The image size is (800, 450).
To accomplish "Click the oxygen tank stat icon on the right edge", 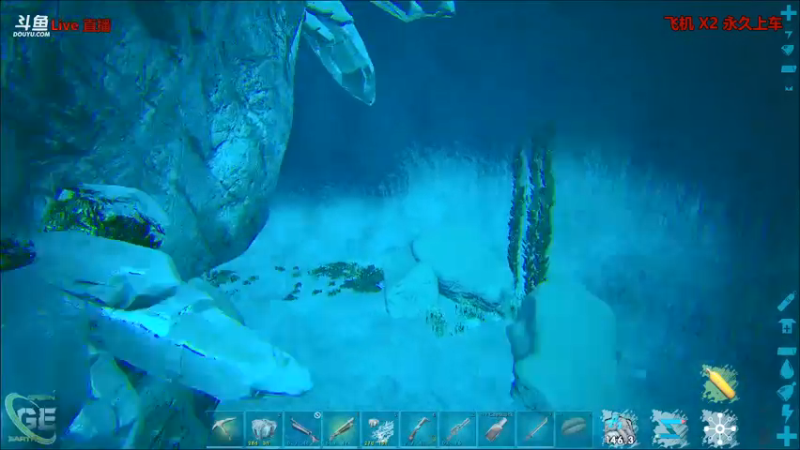I will pos(787,302).
